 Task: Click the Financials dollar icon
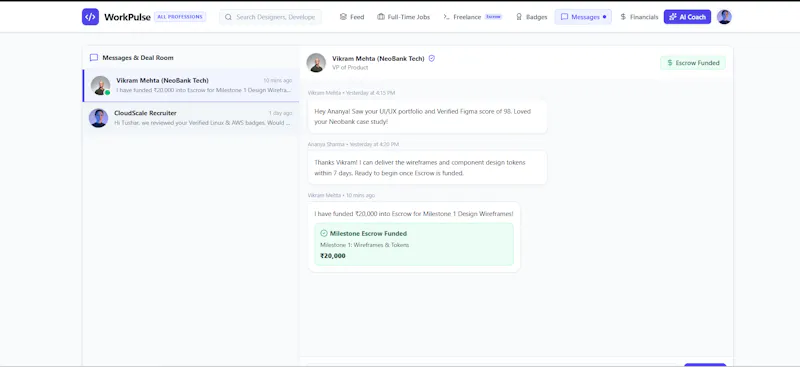623,17
